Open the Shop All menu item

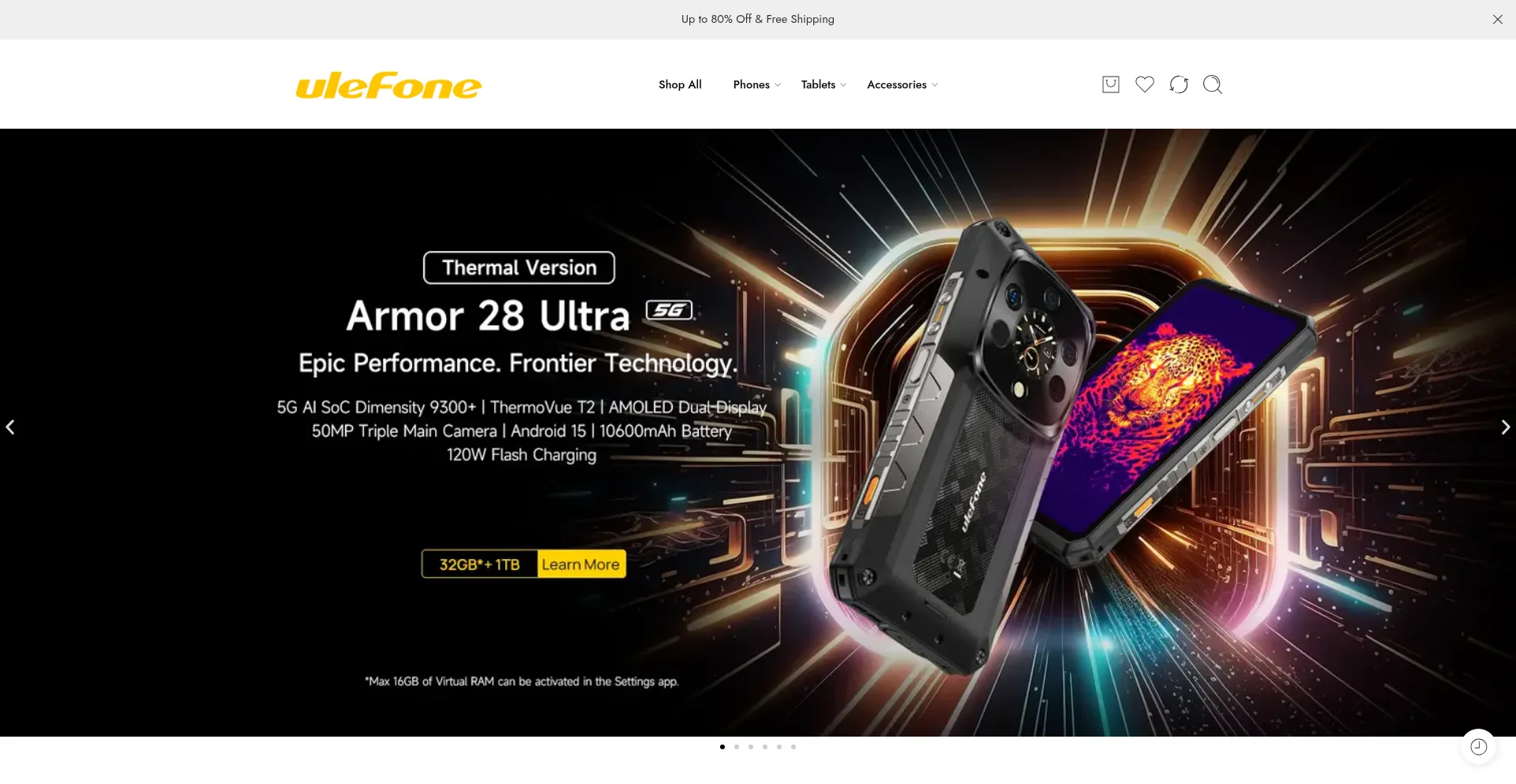click(x=680, y=84)
